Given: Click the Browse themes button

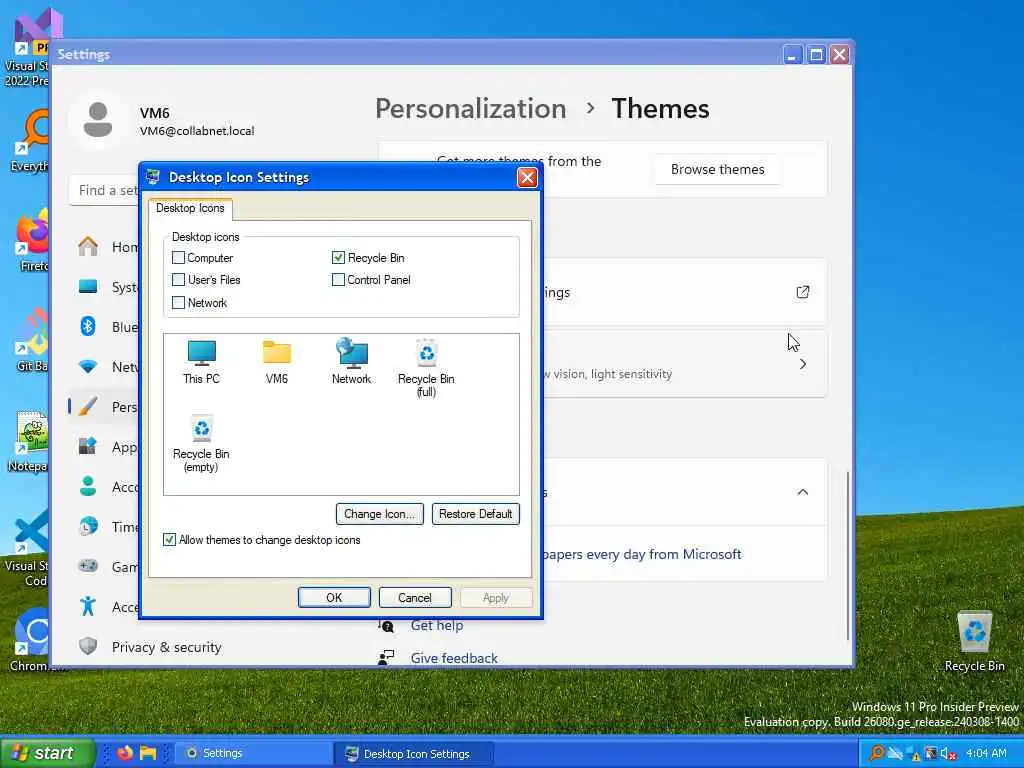Looking at the screenshot, I should point(717,169).
